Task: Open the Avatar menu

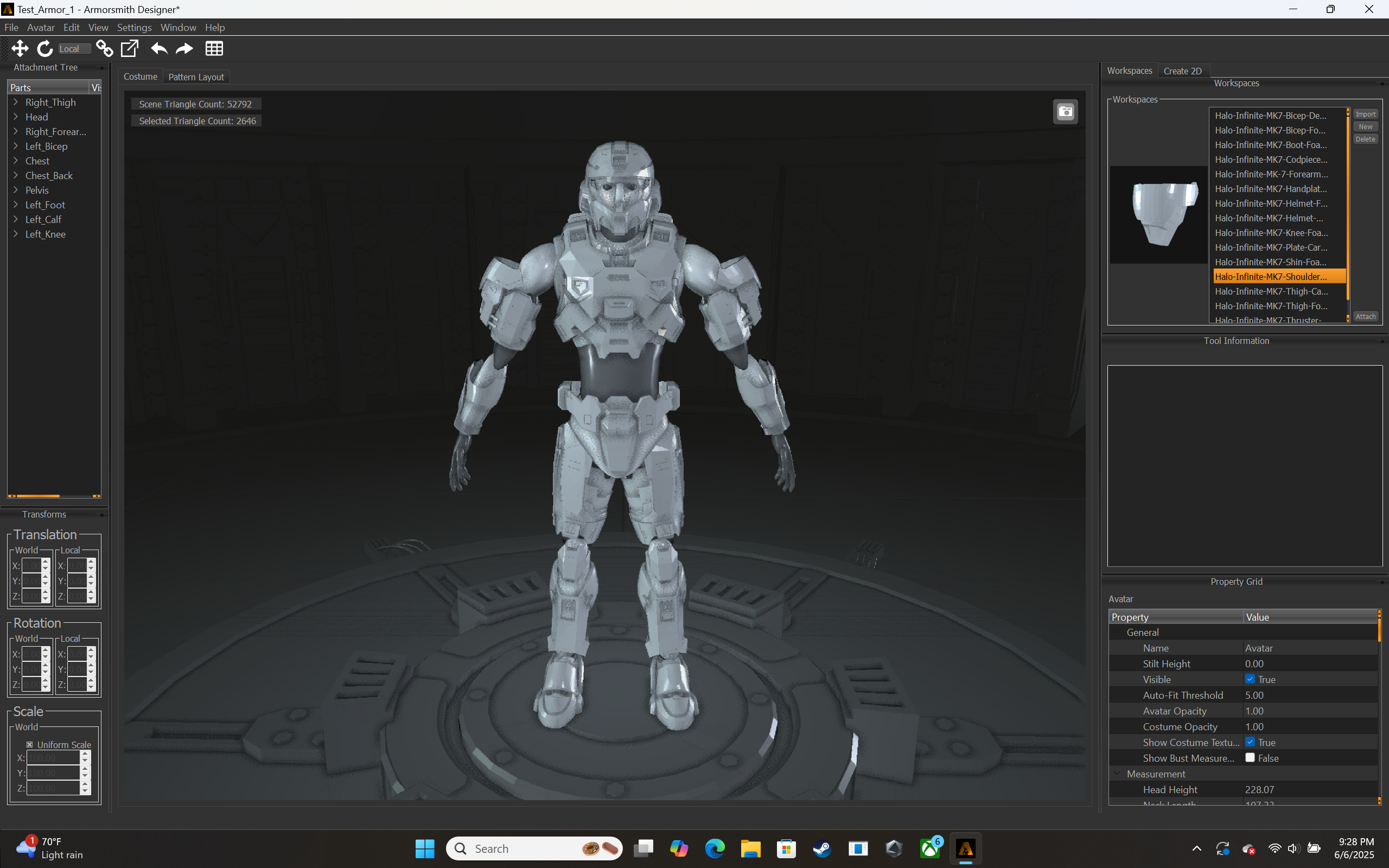Action: (41, 27)
